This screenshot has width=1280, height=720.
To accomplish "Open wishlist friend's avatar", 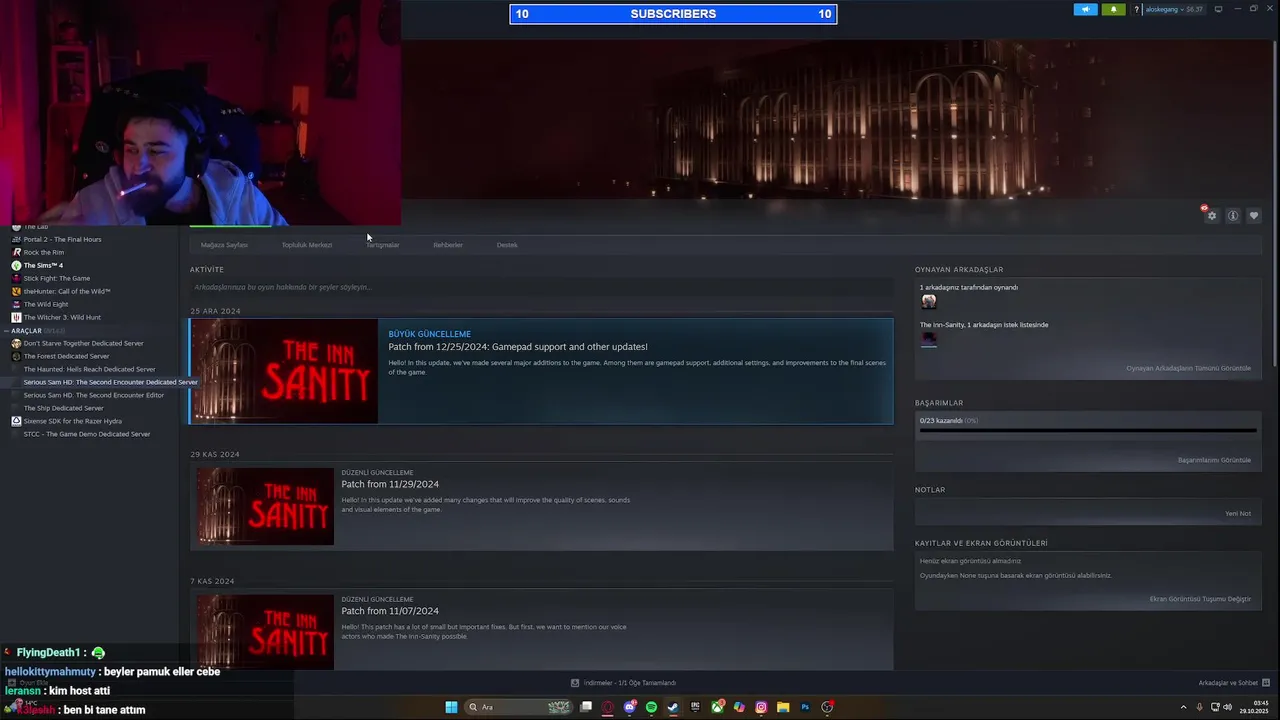I will [929, 338].
